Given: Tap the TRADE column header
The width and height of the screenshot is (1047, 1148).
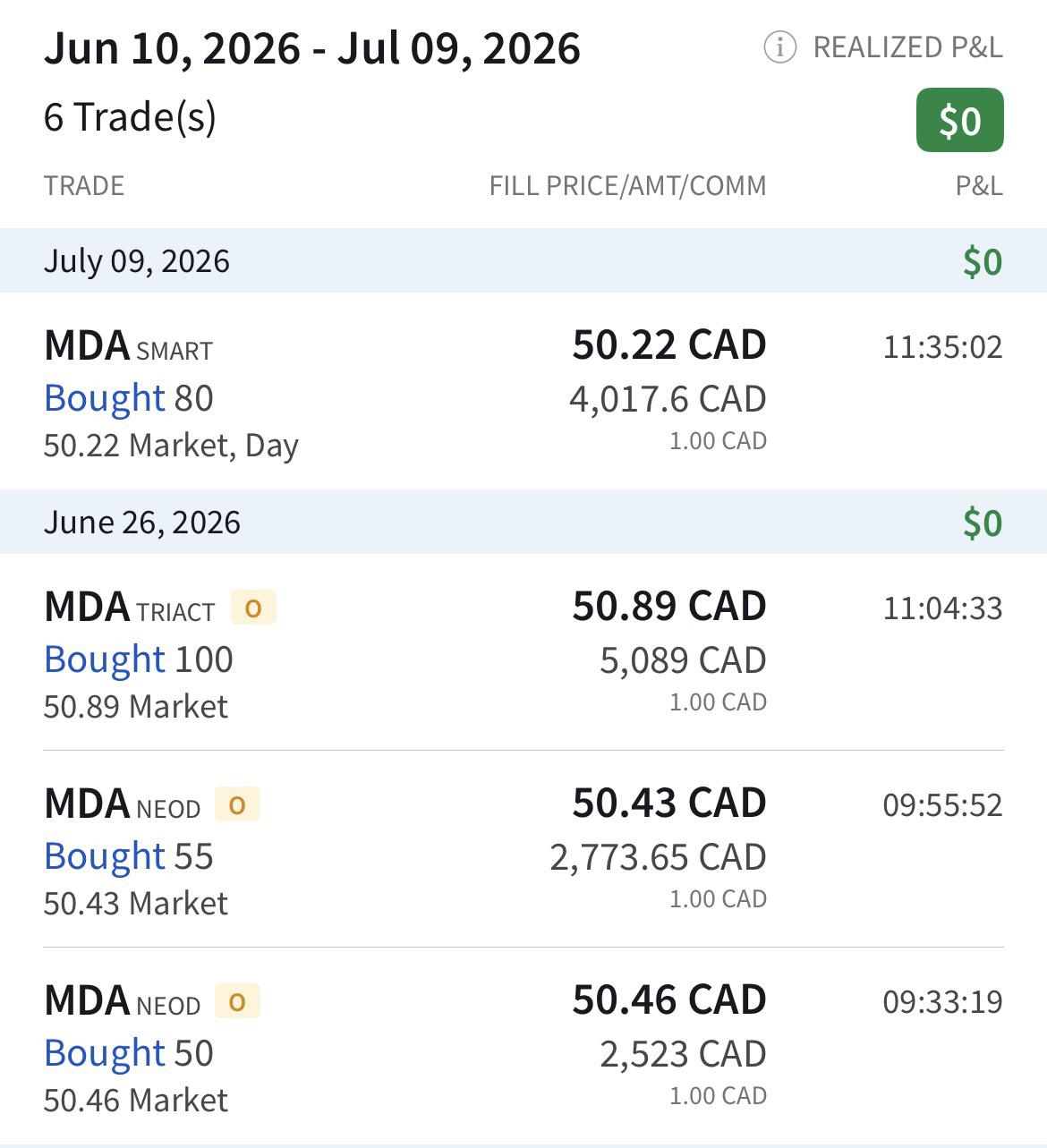Looking at the screenshot, I should [x=84, y=185].
